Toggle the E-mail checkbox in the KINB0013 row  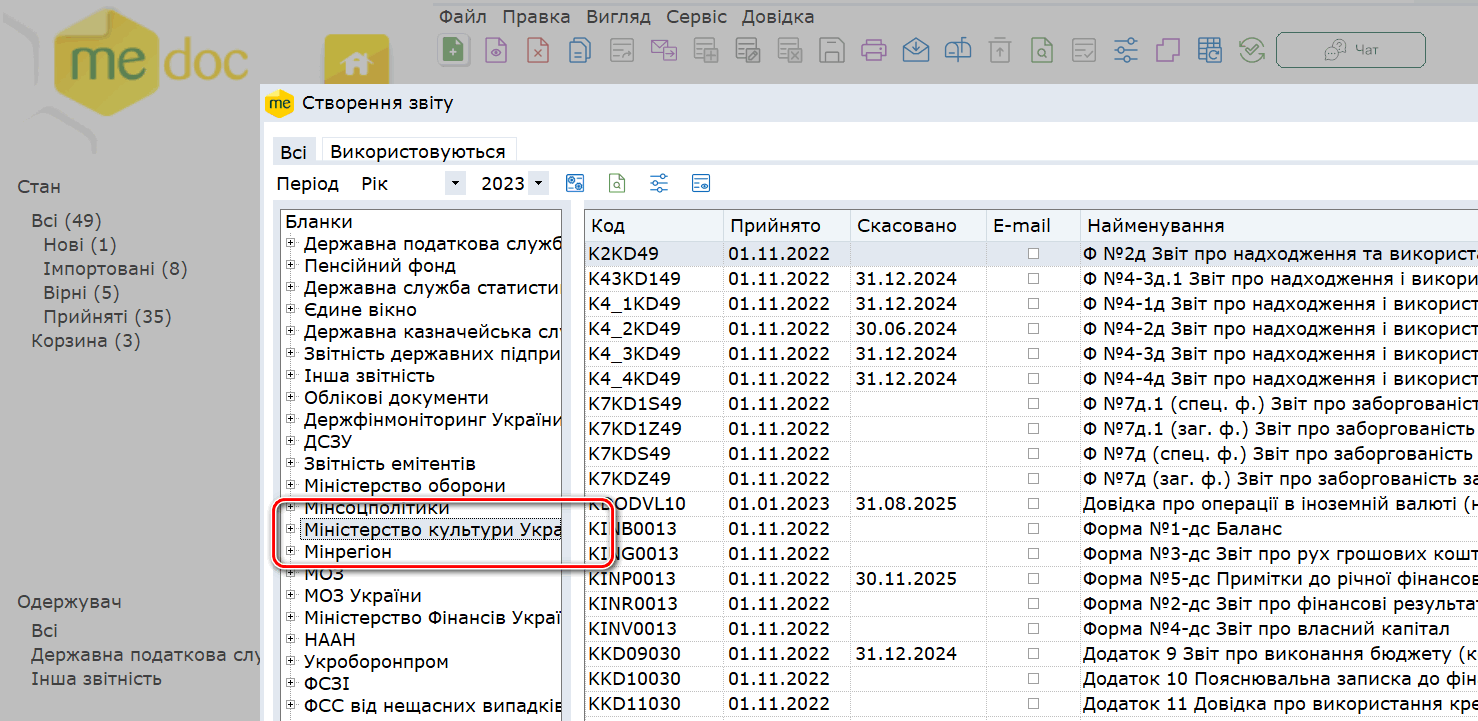[x=1033, y=529]
